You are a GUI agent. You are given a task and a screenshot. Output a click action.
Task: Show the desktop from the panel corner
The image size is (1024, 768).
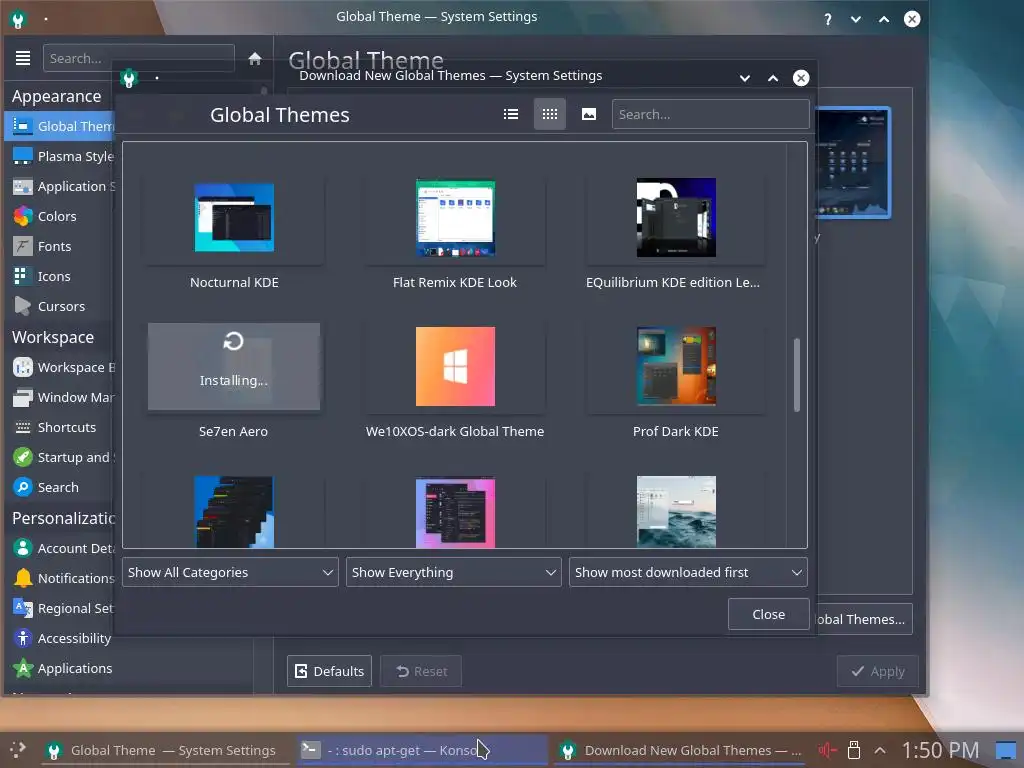[x=1006, y=750]
